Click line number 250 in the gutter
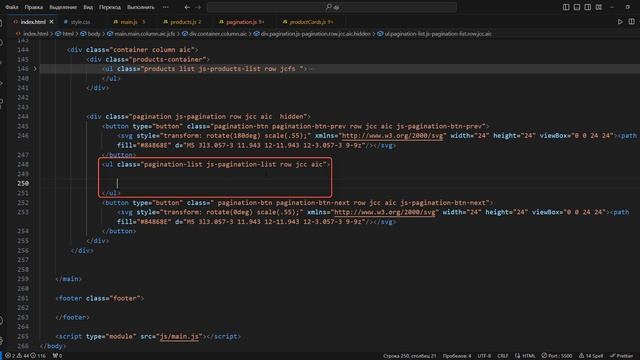This screenshot has width=640, height=360. pos(23,183)
